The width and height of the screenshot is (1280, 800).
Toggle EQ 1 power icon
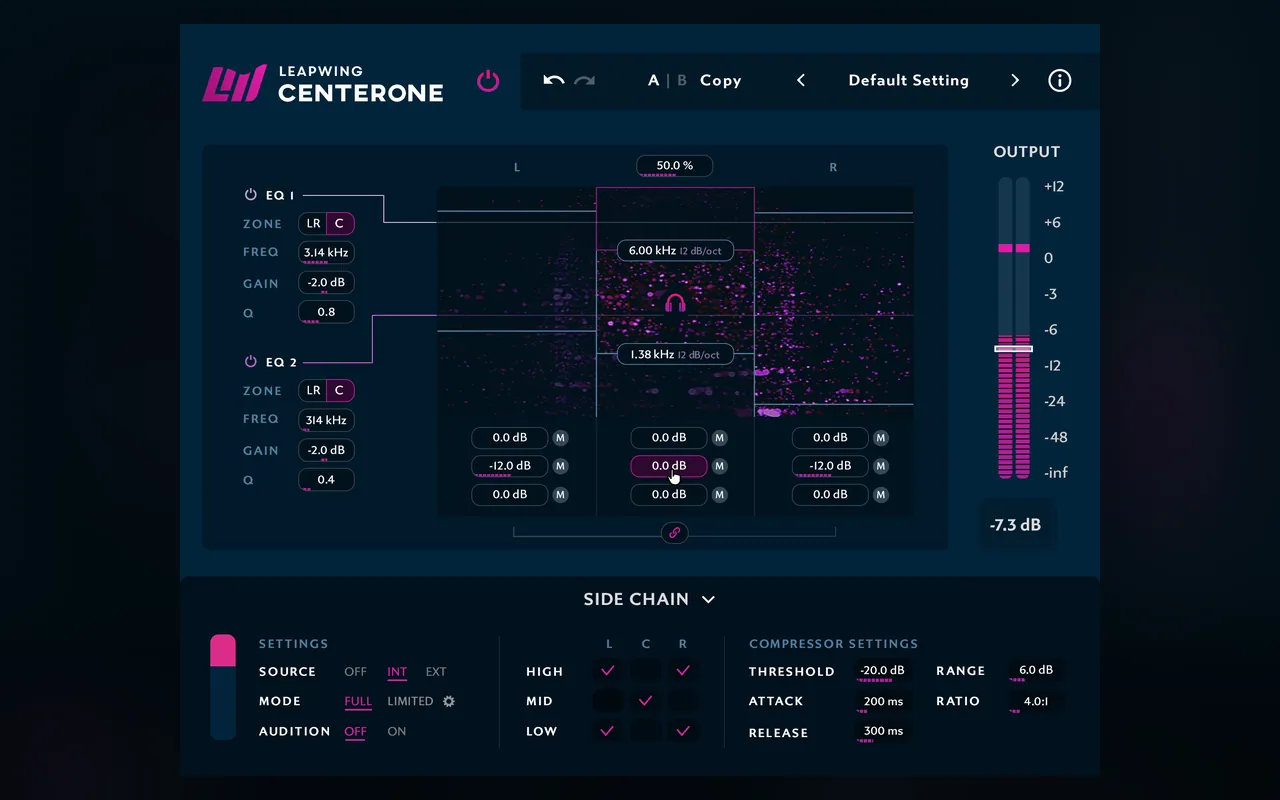click(250, 195)
